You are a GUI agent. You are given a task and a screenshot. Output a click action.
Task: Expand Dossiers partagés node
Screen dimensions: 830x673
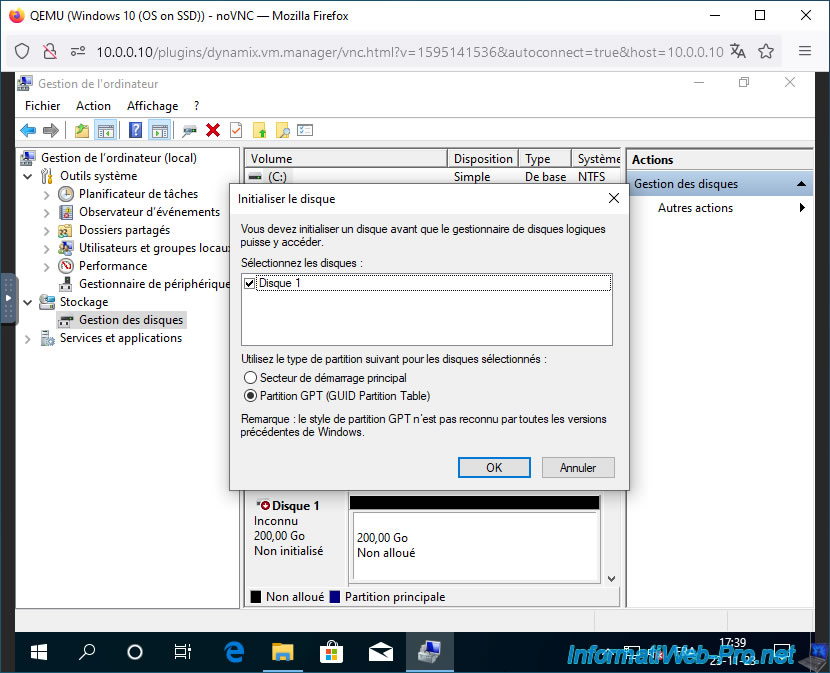click(x=47, y=231)
